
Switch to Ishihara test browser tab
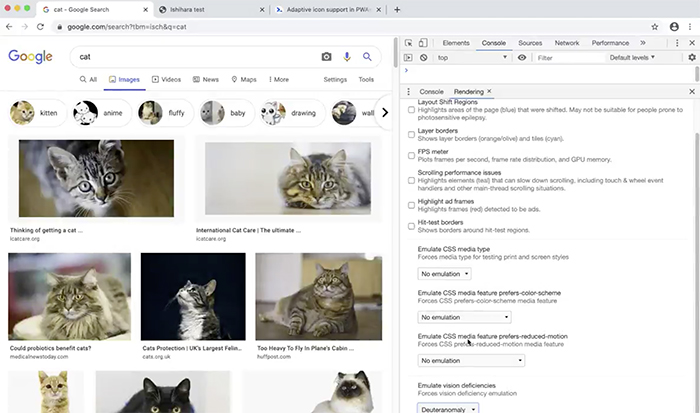click(212, 9)
